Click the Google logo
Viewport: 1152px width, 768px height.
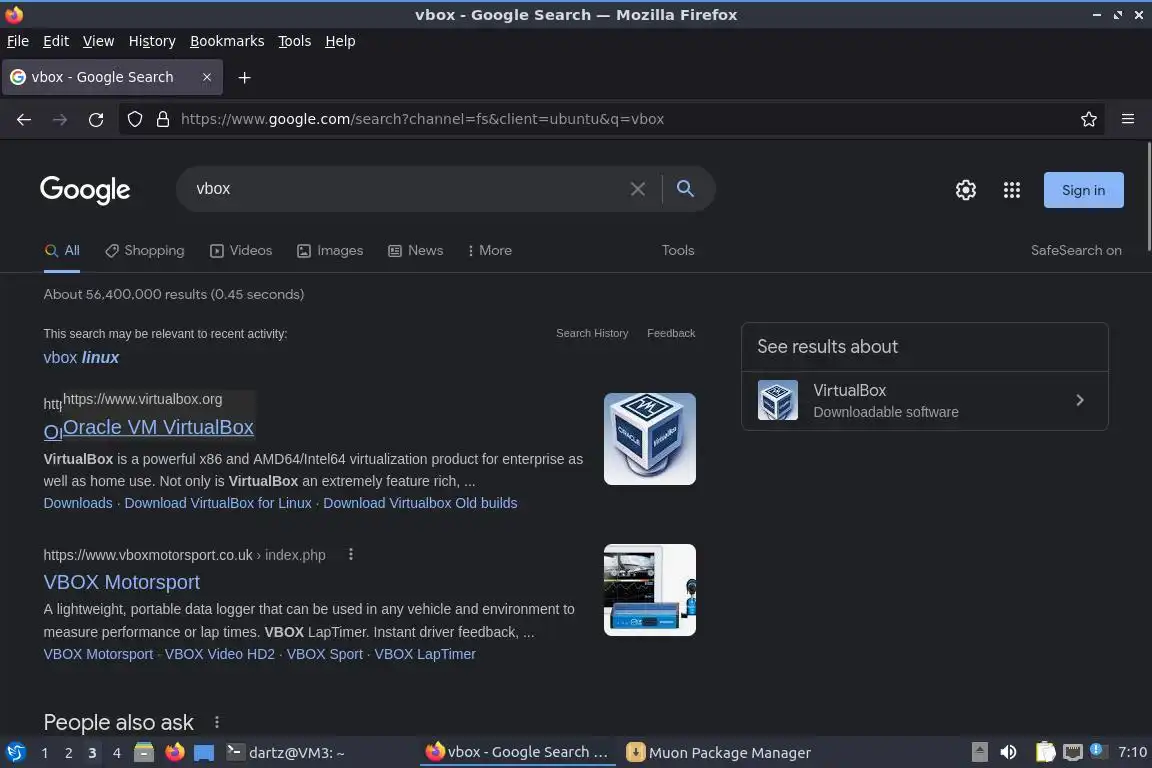(x=85, y=190)
